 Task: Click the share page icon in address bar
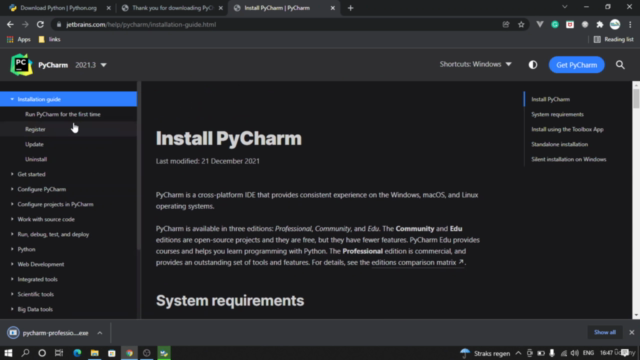point(506,24)
